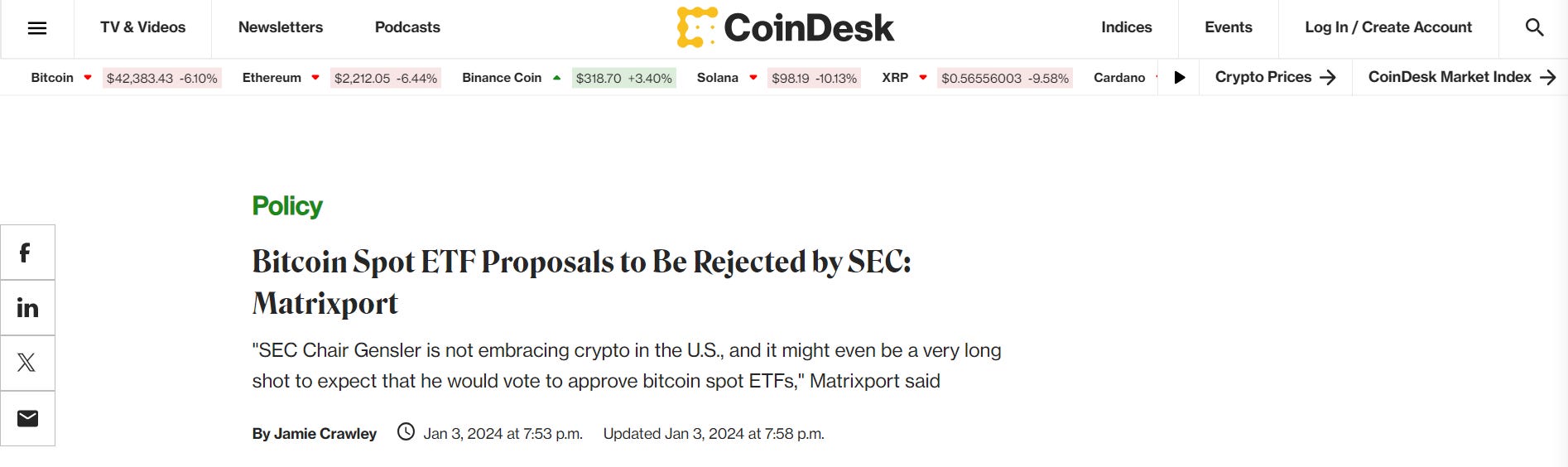Image resolution: width=1568 pixels, height=467 pixels.
Task: Click the CoinDesk logo
Action: click(785, 27)
